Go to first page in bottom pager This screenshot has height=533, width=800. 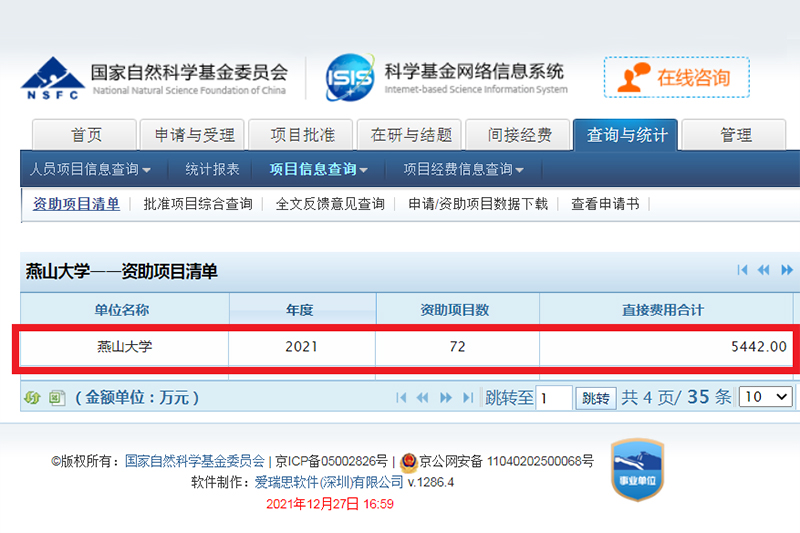tap(402, 398)
